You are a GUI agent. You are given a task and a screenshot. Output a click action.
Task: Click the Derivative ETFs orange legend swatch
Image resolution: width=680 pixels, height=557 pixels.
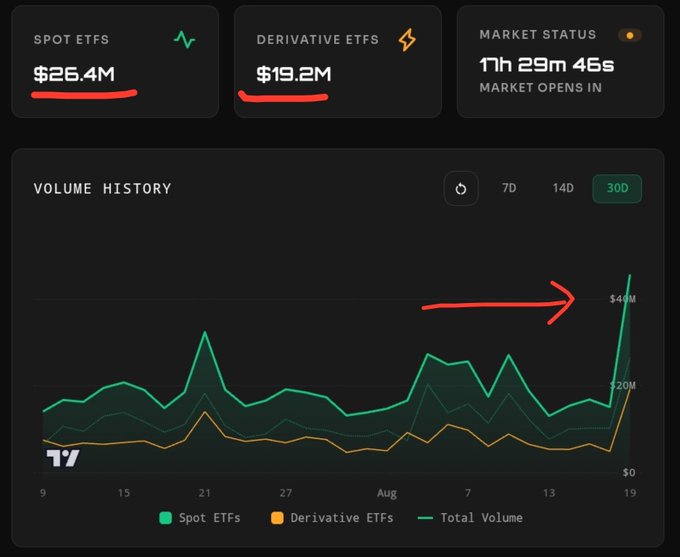[277, 518]
